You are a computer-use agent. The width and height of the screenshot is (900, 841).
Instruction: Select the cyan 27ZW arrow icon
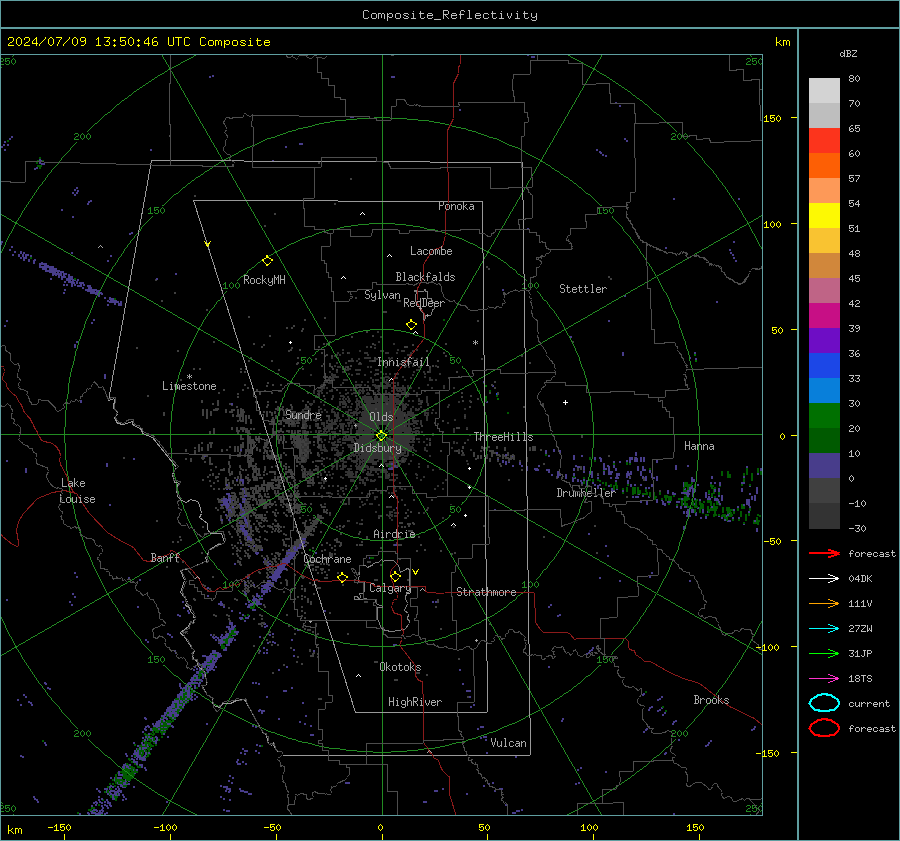(824, 629)
